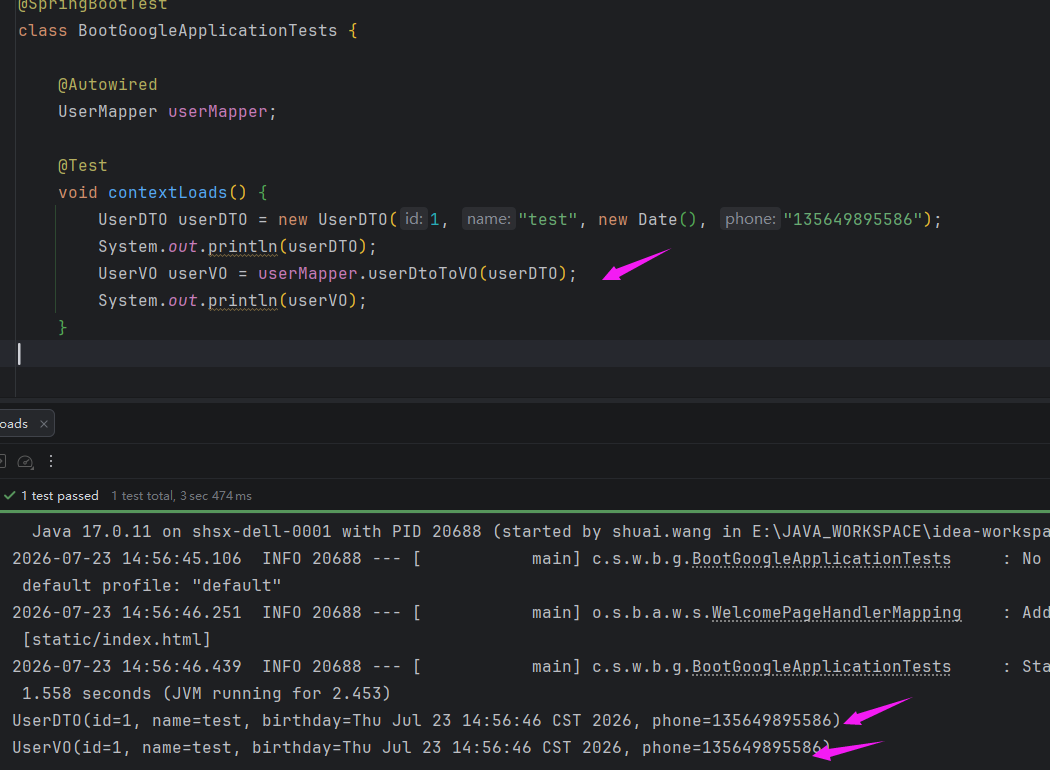Click the UserMapper type in field declaration
The height and width of the screenshot is (770, 1050).
108,112
